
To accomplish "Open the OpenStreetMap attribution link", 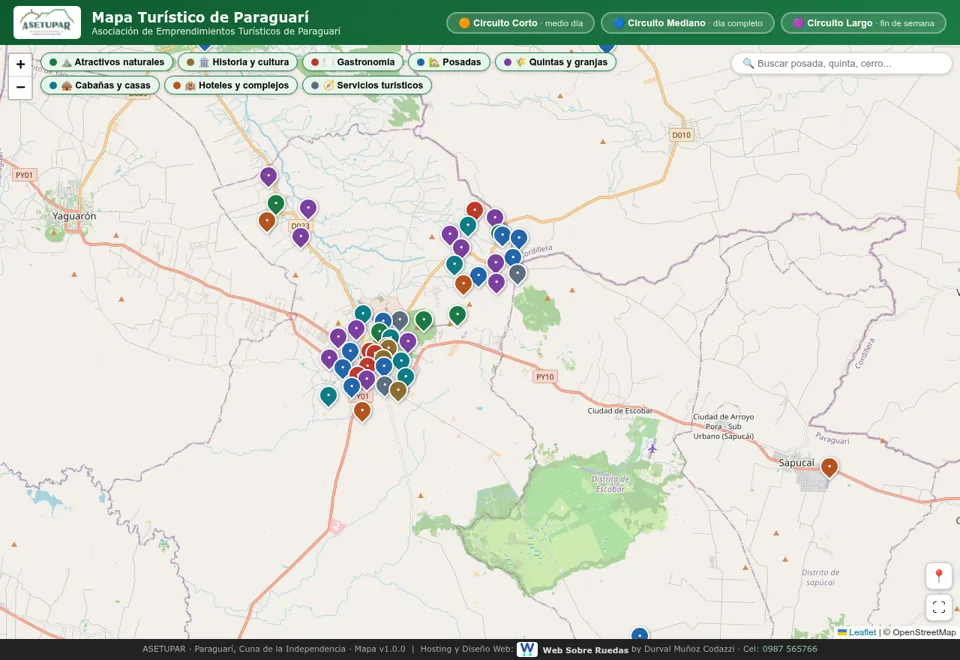I will point(924,632).
